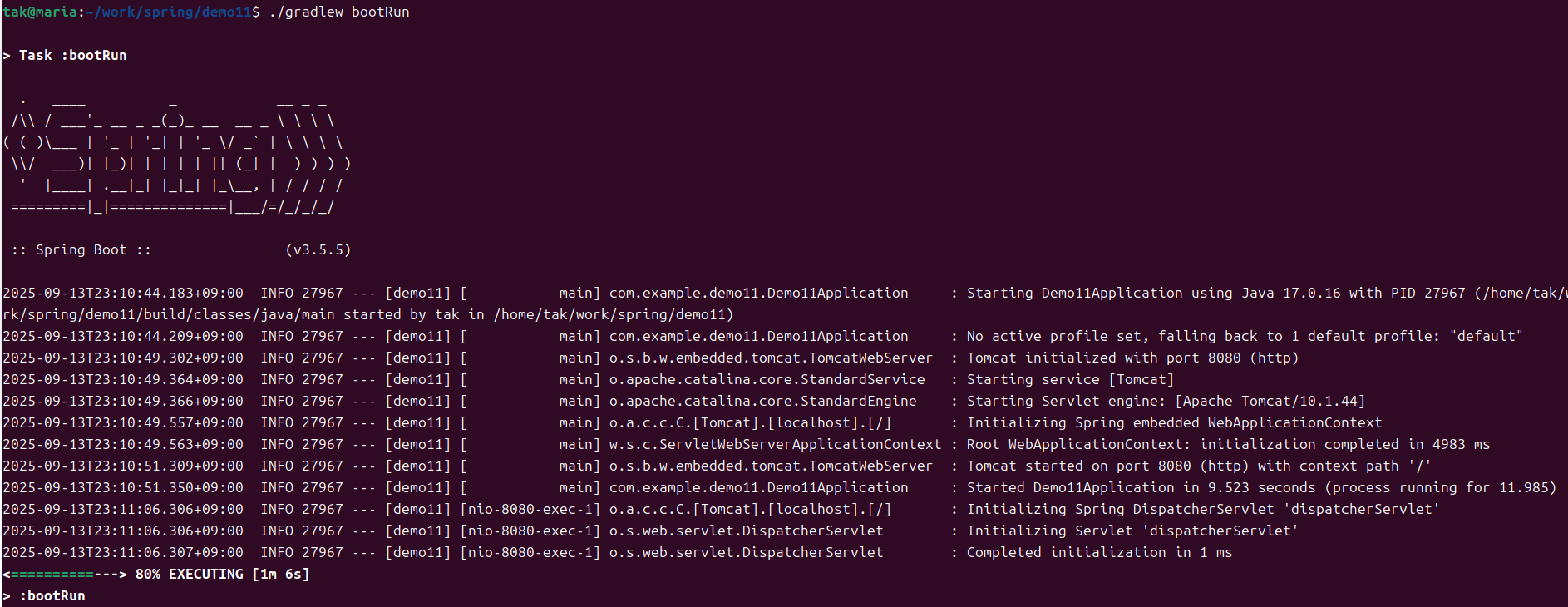The width and height of the screenshot is (1568, 607).
Task: Click the Spring Boot version (v3.5.5) text
Action: tap(318, 249)
